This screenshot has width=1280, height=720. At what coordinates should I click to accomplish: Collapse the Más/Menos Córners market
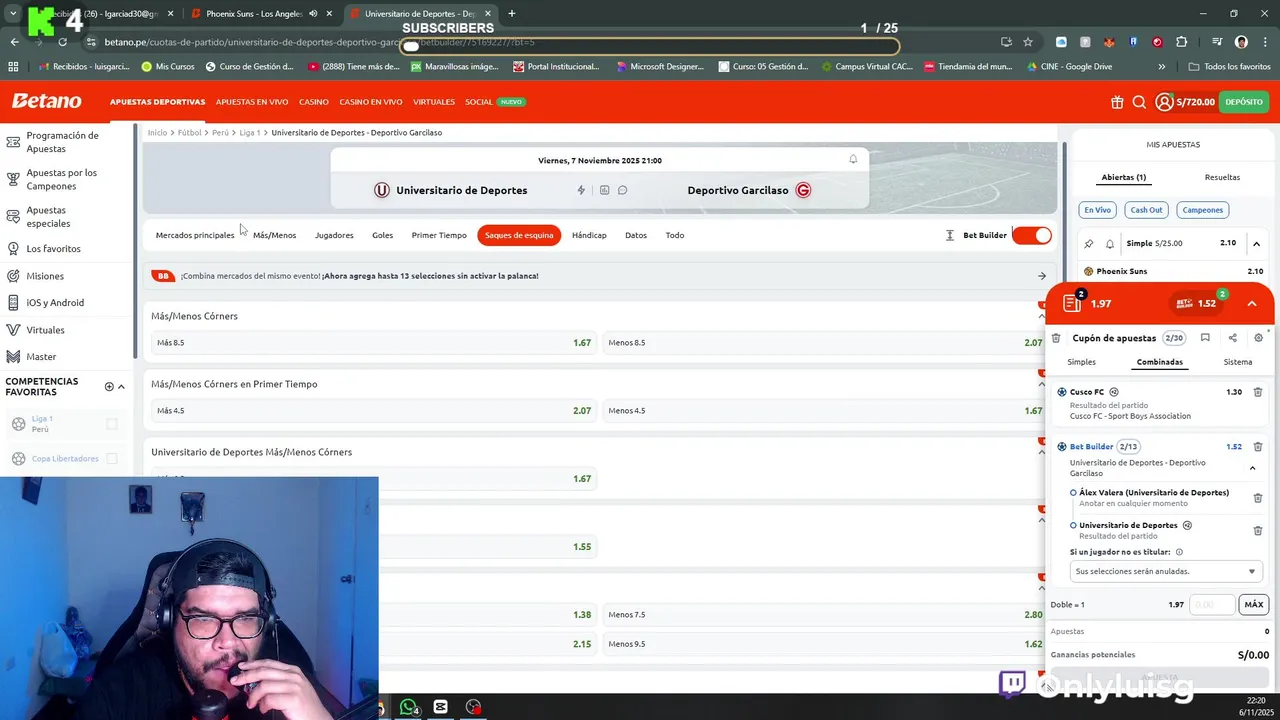(x=1041, y=316)
